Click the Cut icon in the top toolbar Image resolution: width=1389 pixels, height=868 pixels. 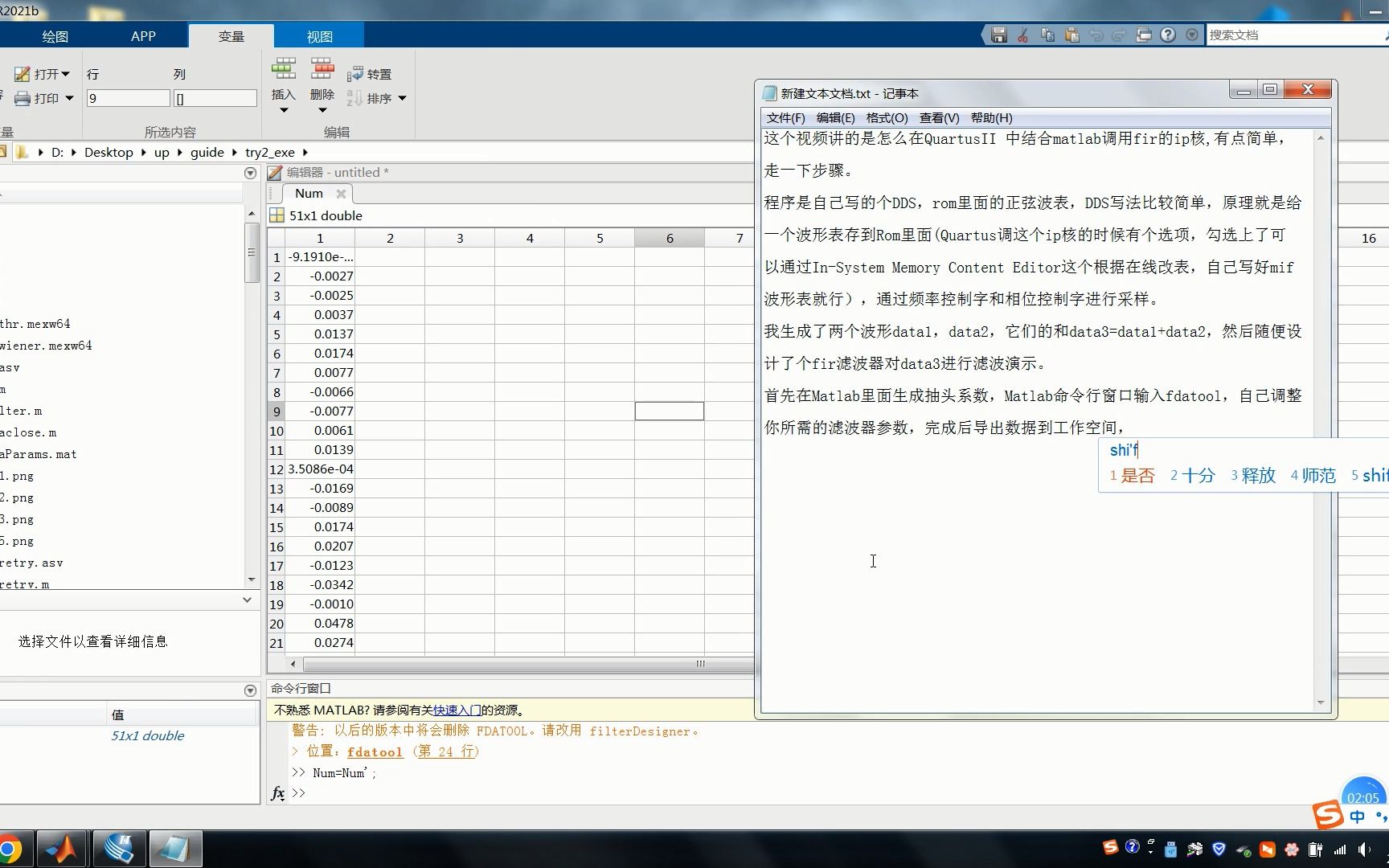pyautogui.click(x=1022, y=35)
